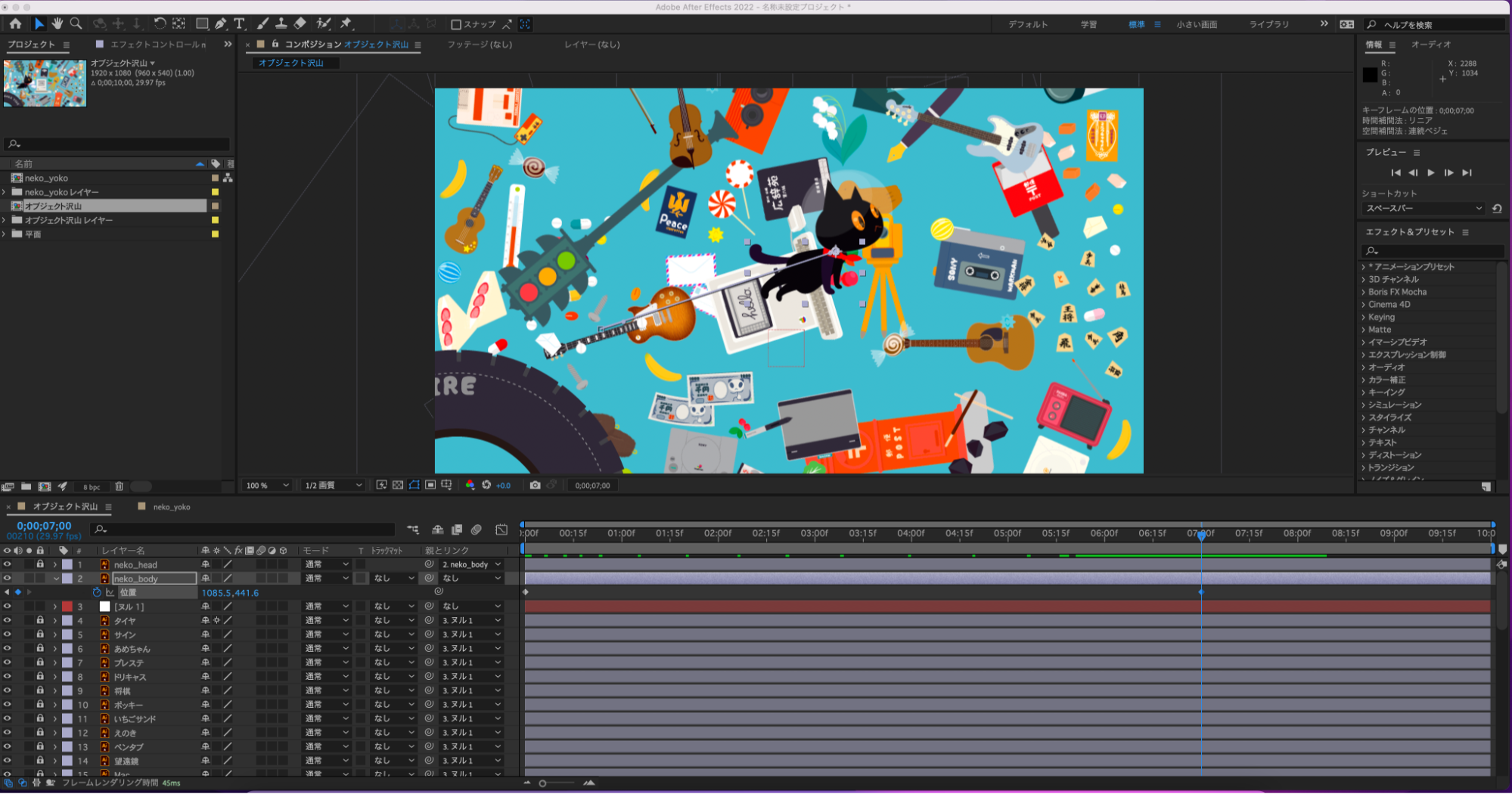Select the Rectangle shape tool
Image resolution: width=1512 pixels, height=794 pixels.
(x=202, y=24)
